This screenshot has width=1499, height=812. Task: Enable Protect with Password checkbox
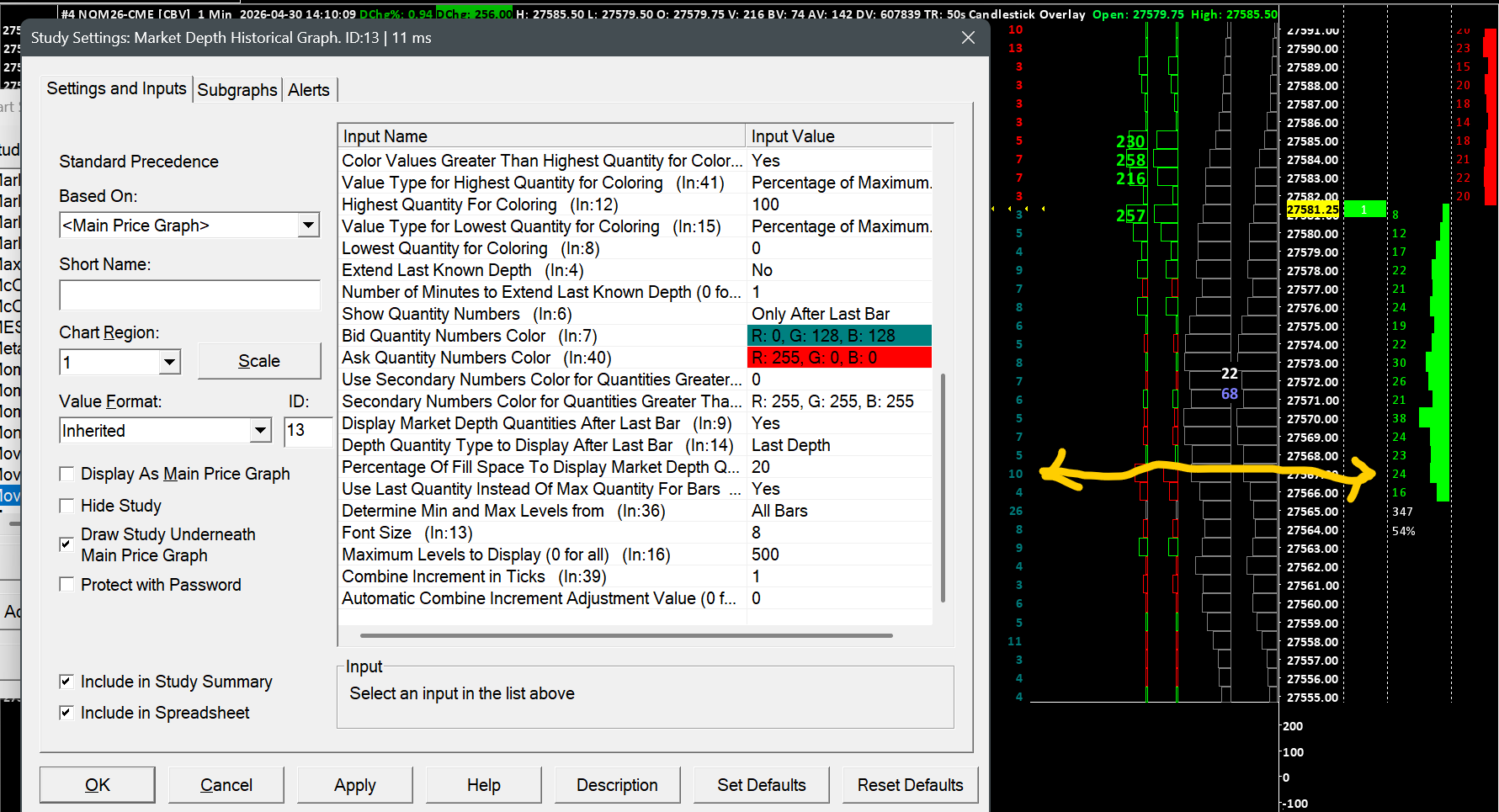tap(66, 584)
